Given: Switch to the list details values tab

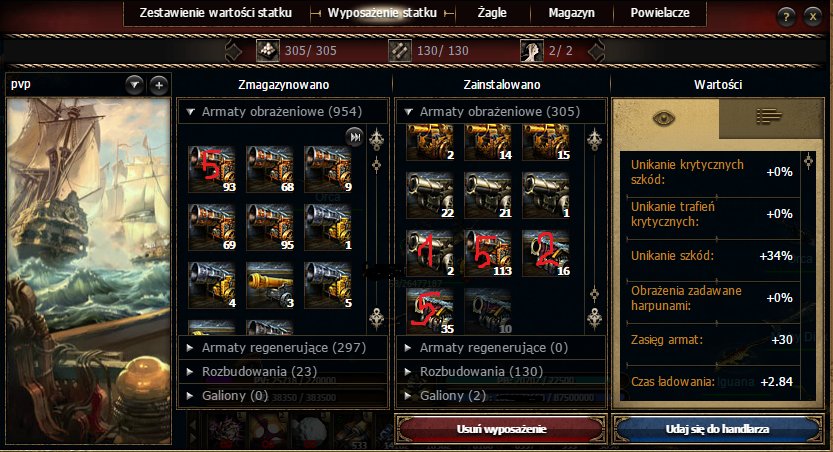Looking at the screenshot, I should pos(769,116).
